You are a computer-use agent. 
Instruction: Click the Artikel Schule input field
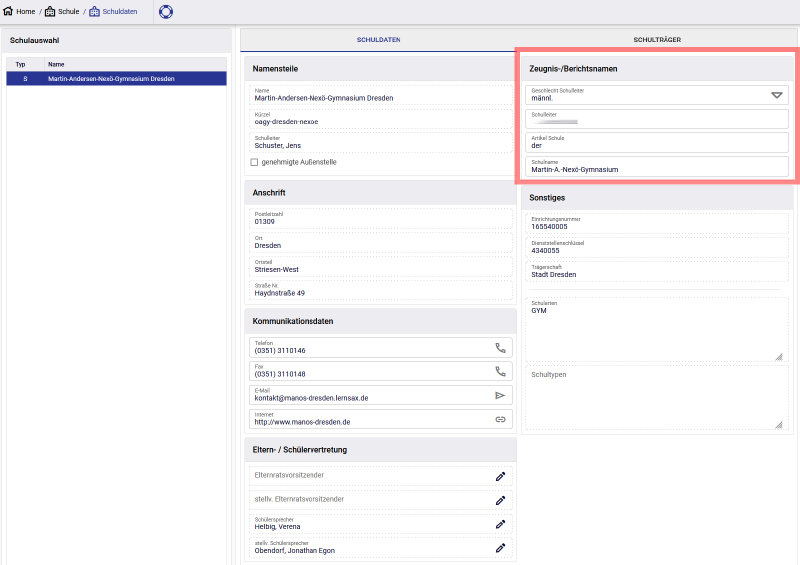pyautogui.click(x=656, y=143)
